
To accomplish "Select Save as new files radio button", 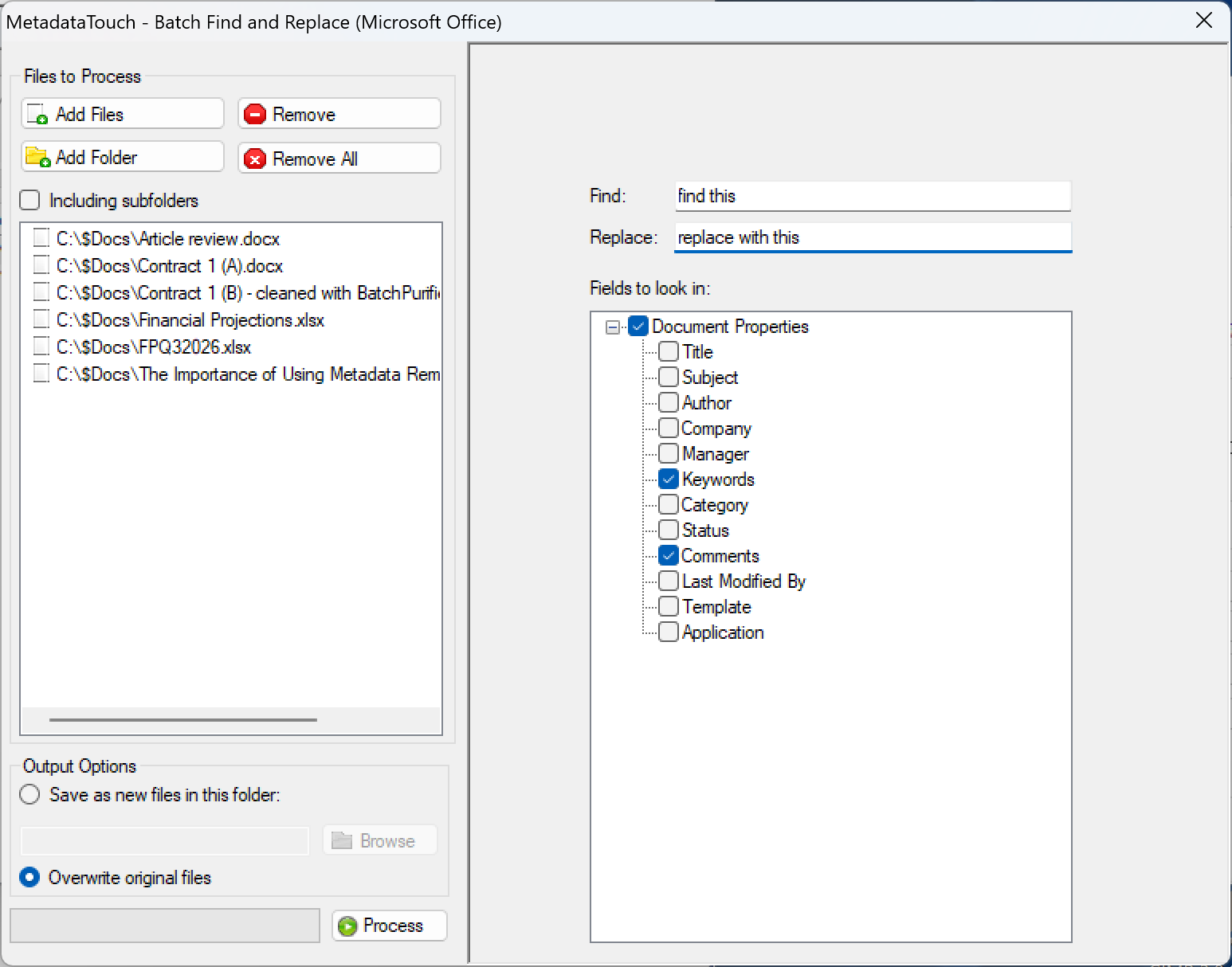I will 29,794.
